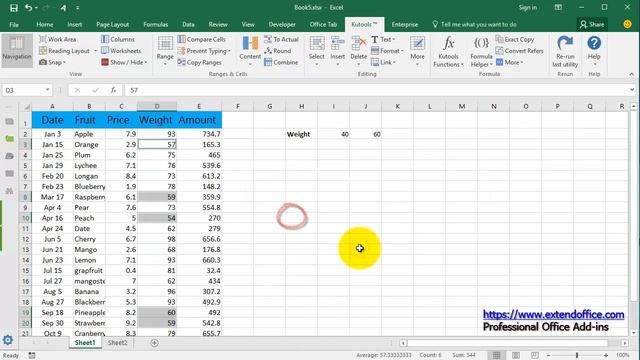Switch to the Developer tab

tap(282, 24)
